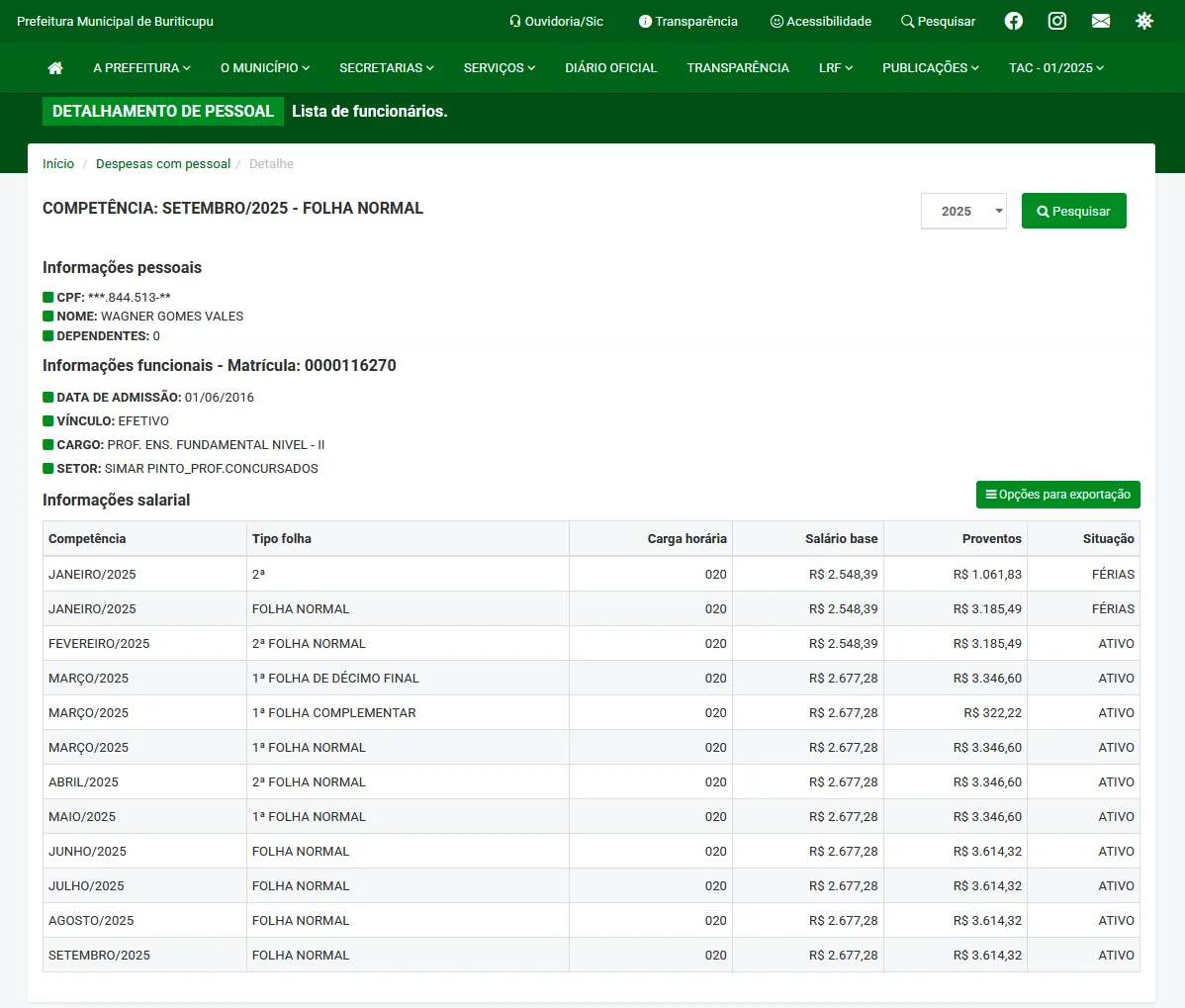Open the Instagram profile icon
Image resolution: width=1185 pixels, height=1008 pixels.
[x=1057, y=21]
